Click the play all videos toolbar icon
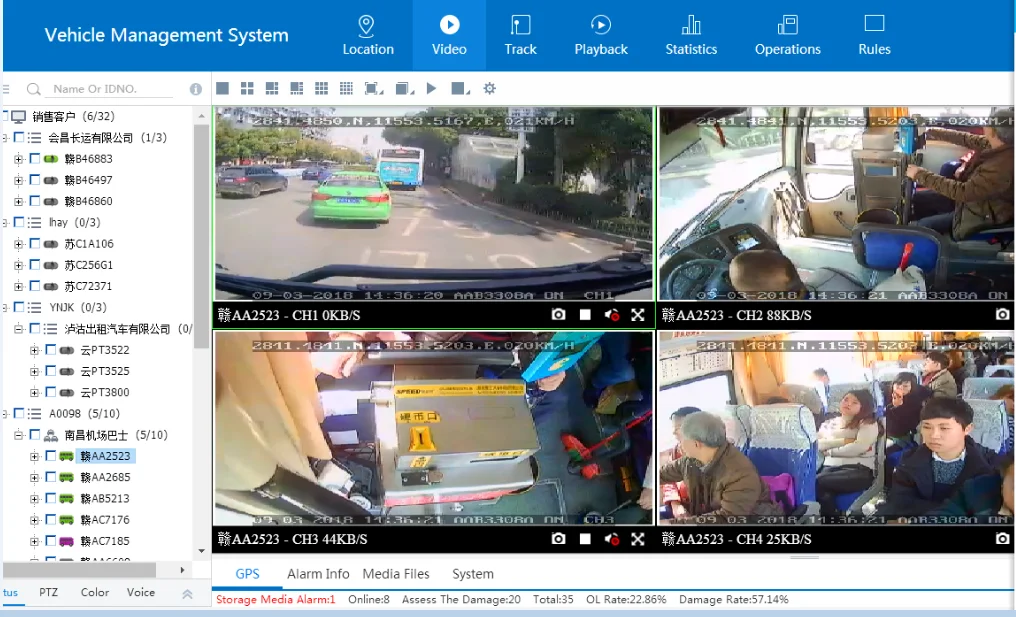Viewport: 1016px width, 617px height. pyautogui.click(x=431, y=89)
